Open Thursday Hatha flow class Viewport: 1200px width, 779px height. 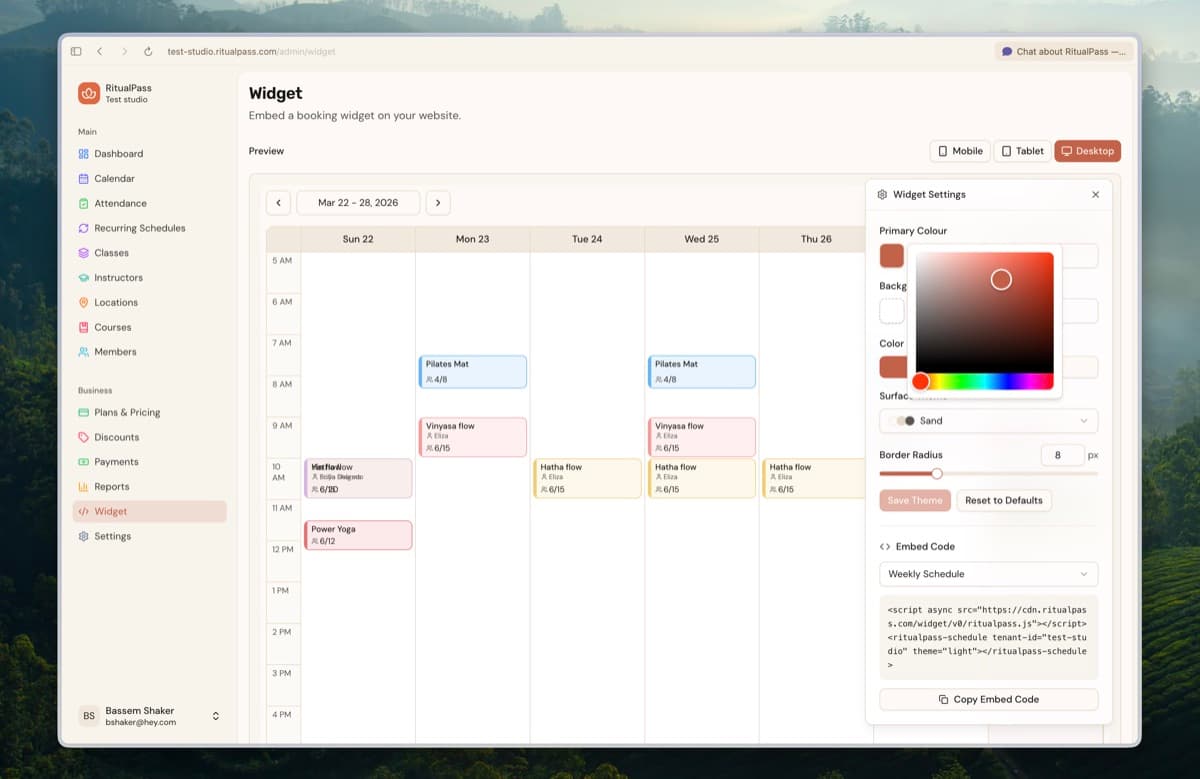click(x=815, y=478)
